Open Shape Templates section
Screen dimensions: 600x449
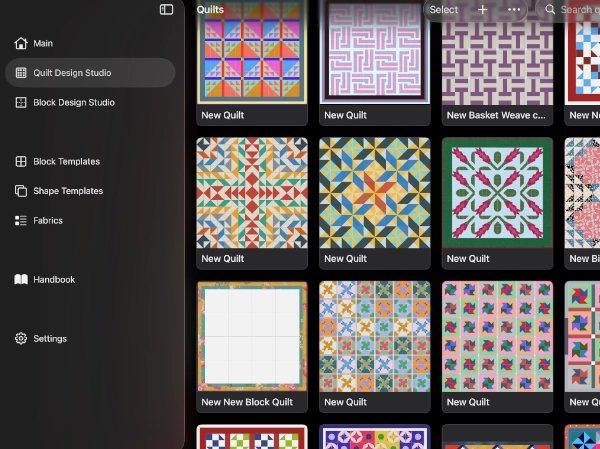click(x=68, y=191)
